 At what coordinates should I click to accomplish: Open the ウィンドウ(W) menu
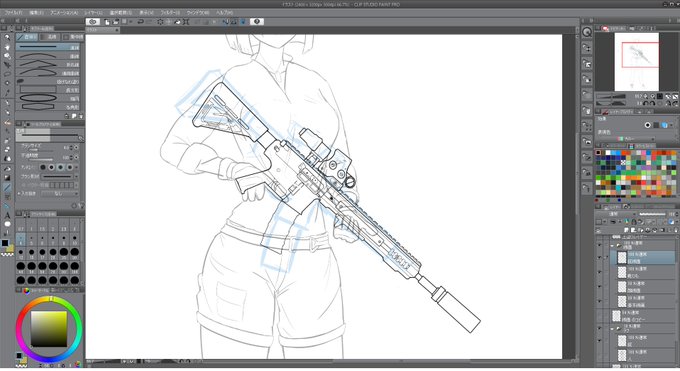click(198, 13)
